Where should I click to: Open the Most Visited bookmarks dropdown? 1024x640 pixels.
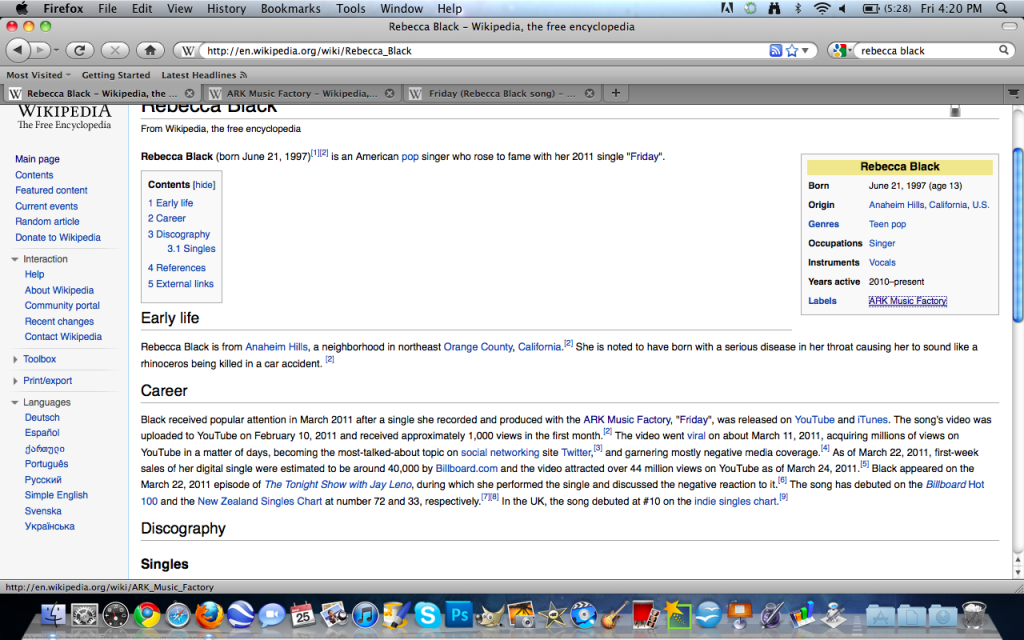(39, 75)
